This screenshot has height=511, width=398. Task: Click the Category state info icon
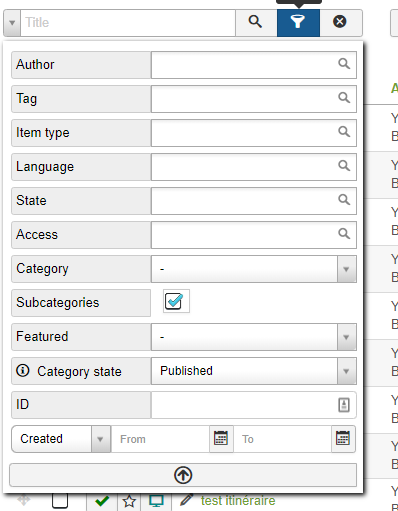pos(23,371)
